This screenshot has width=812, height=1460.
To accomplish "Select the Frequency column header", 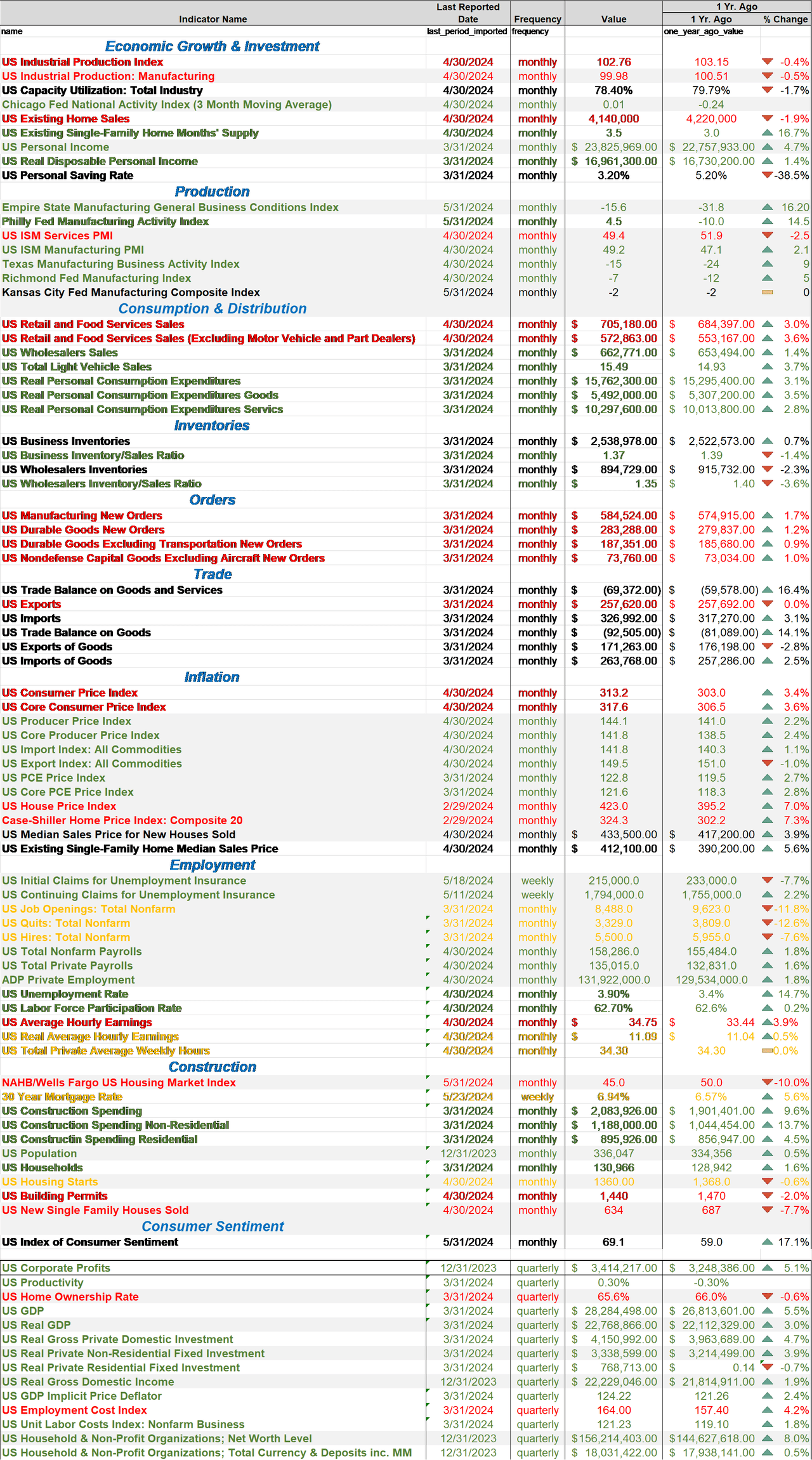I will 537,19.
